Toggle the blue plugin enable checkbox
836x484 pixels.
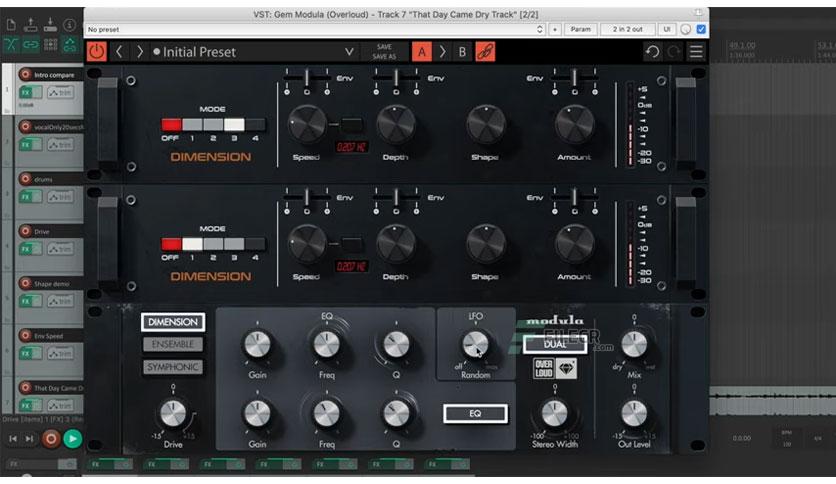[x=701, y=29]
